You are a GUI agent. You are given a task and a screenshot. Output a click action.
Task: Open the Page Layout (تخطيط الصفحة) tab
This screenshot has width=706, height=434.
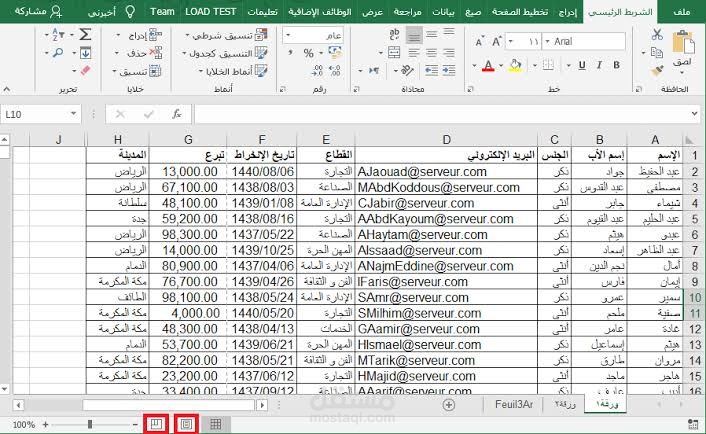(520, 12)
